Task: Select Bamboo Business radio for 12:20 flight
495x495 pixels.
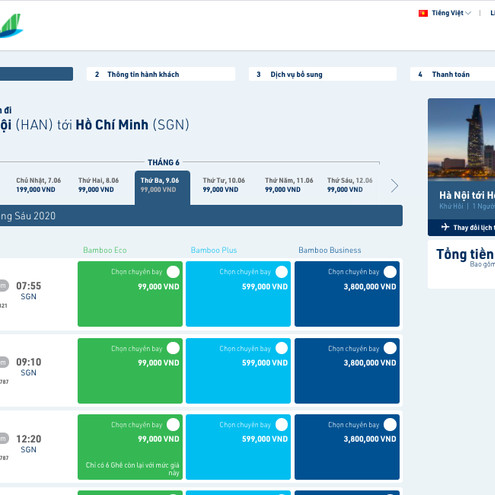Action: click(x=390, y=425)
